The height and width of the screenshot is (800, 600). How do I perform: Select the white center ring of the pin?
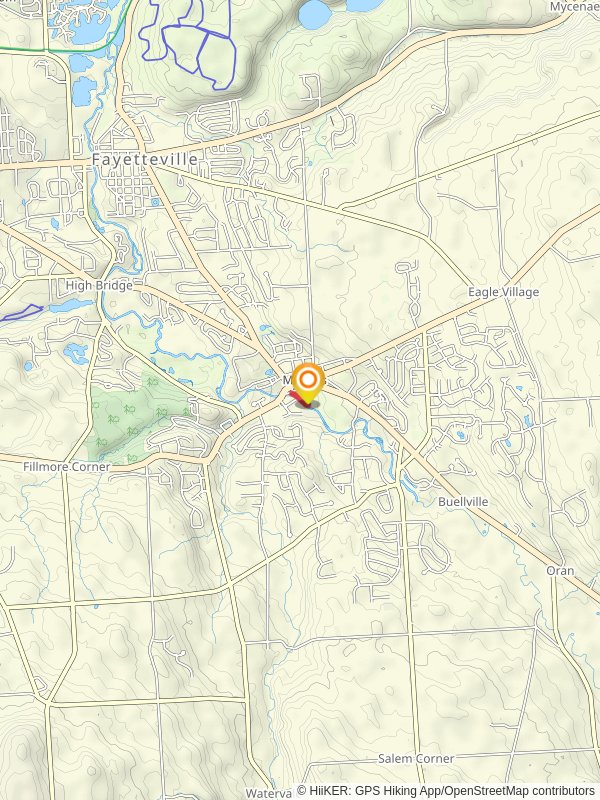pos(308,379)
